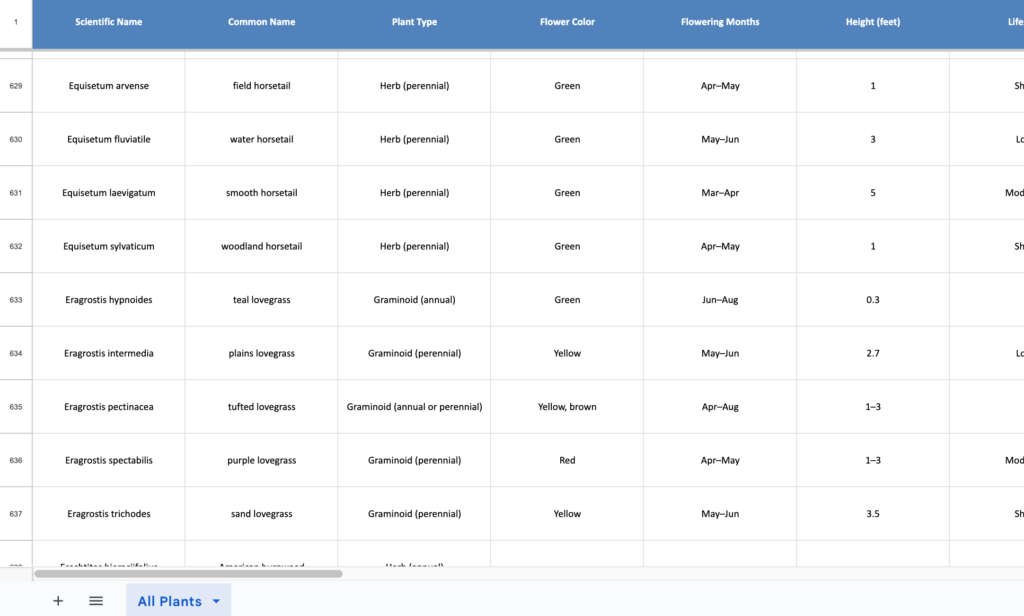Screen dimensions: 1024x616
Task: Click the Eragrostis intermedia cell
Action: tap(108, 353)
